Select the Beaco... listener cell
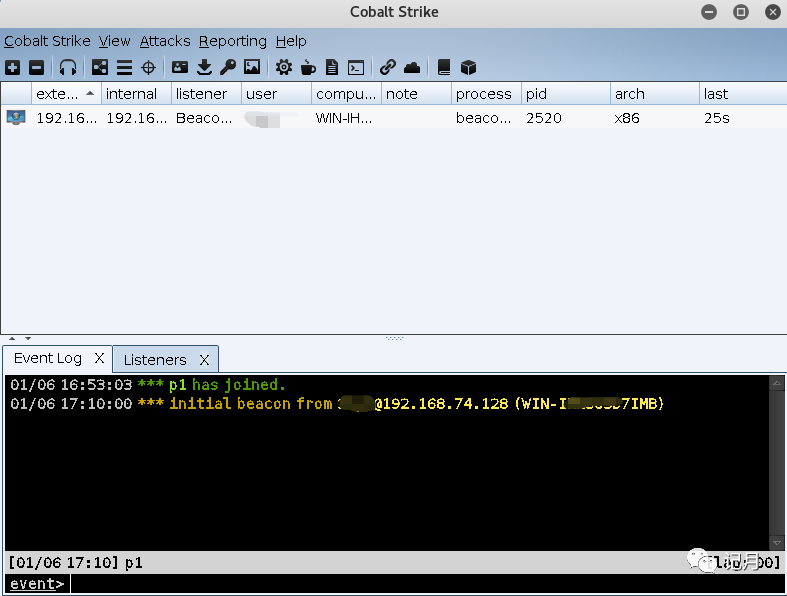 206,118
